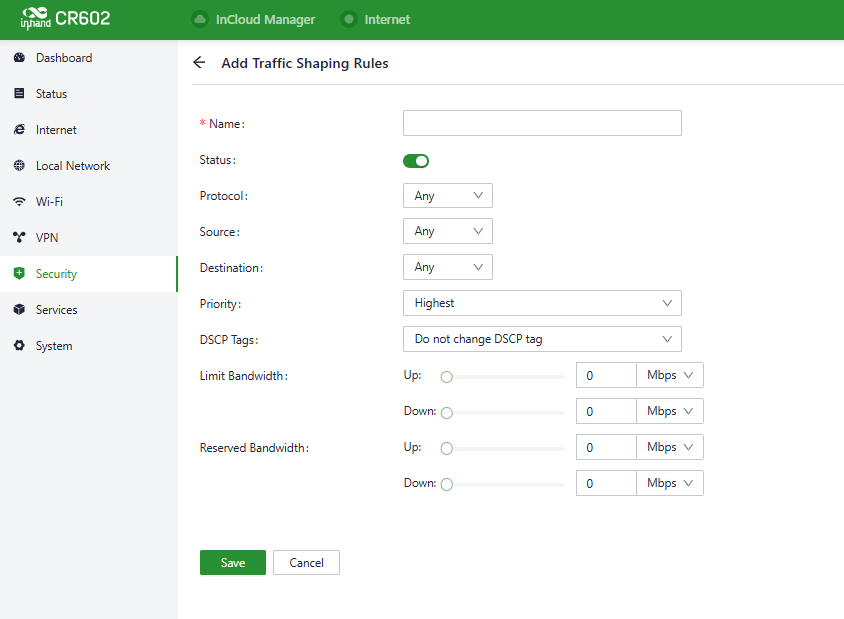
Task: Go back using the left arrow icon
Action: tap(199, 63)
